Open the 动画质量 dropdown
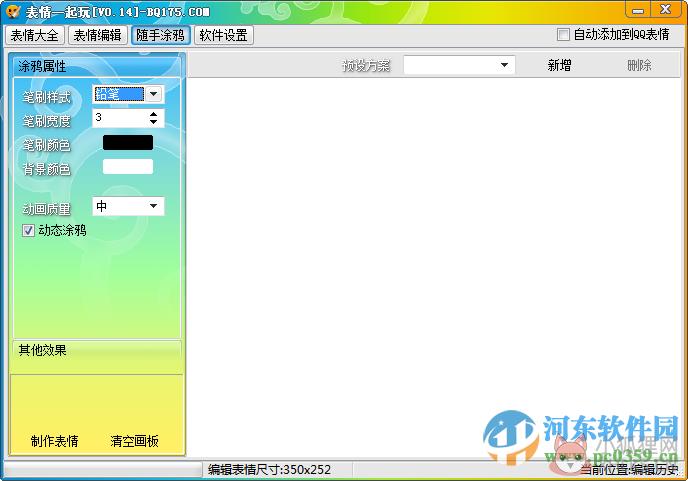 pyautogui.click(x=128, y=206)
